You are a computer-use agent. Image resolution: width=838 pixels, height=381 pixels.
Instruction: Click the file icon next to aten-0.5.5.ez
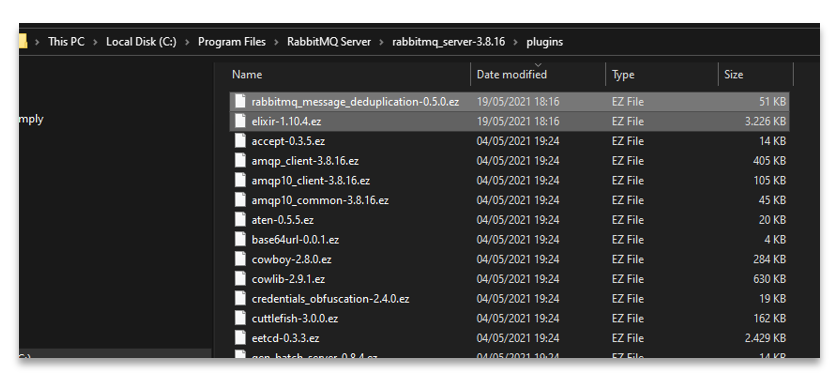pyautogui.click(x=241, y=220)
